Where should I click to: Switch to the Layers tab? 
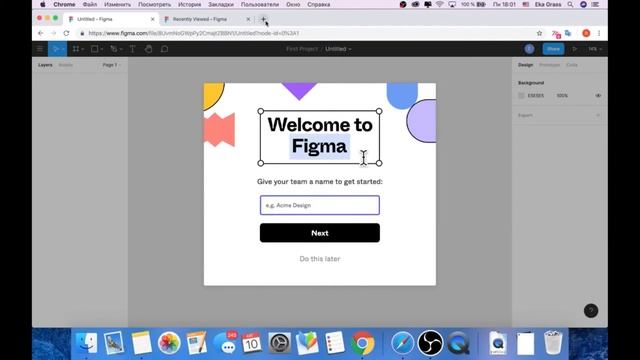(45, 65)
